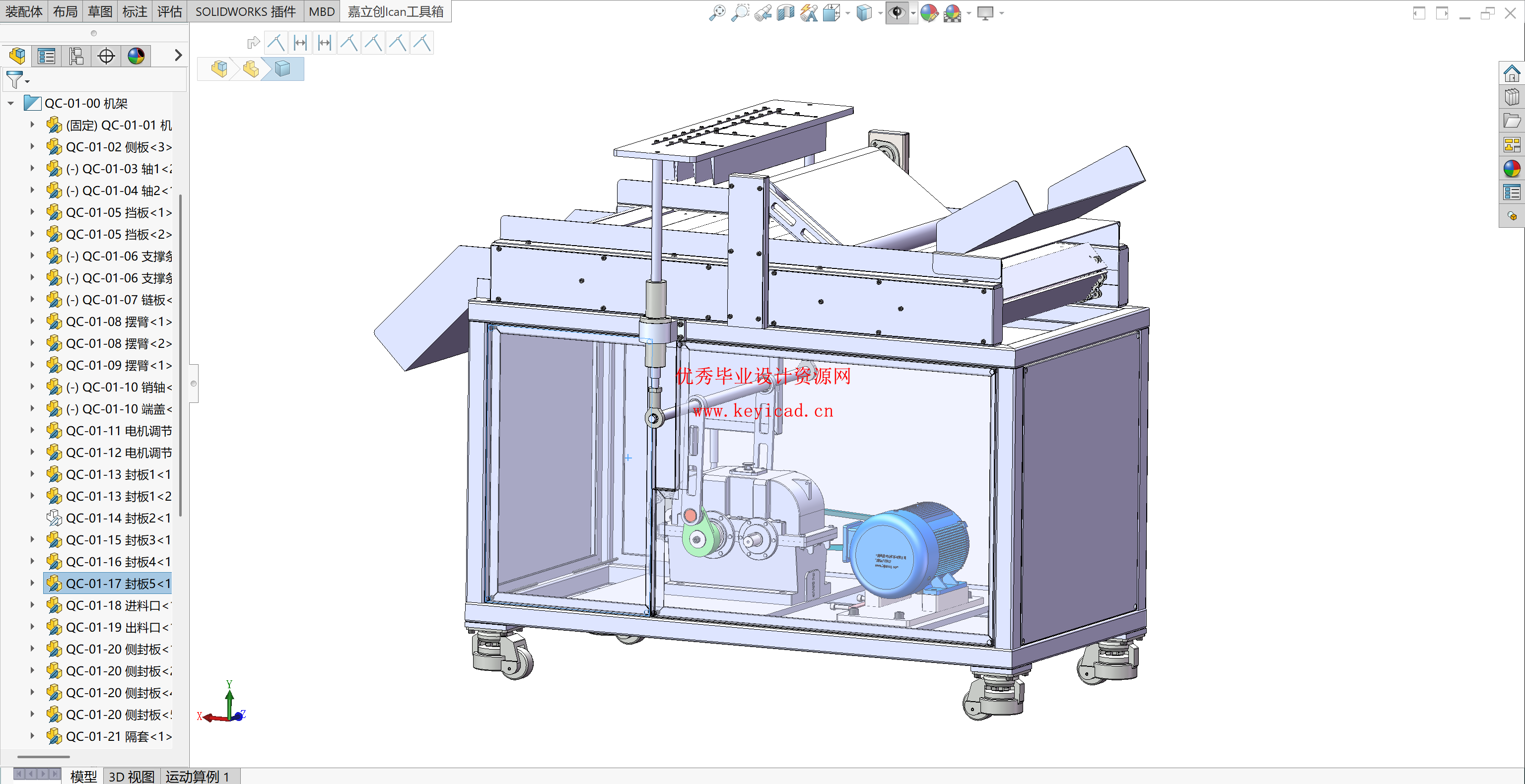This screenshot has height=784, width=1525.
Task: Open the SOLIDWORKS 插件 tab
Action: click(x=246, y=12)
